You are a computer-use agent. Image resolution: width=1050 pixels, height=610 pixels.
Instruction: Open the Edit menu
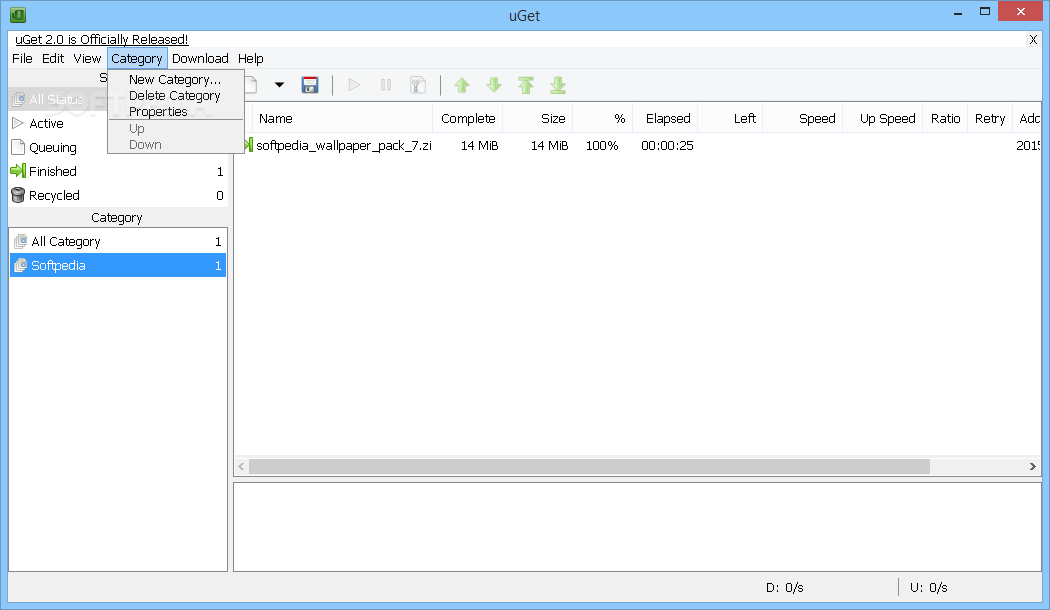point(53,59)
